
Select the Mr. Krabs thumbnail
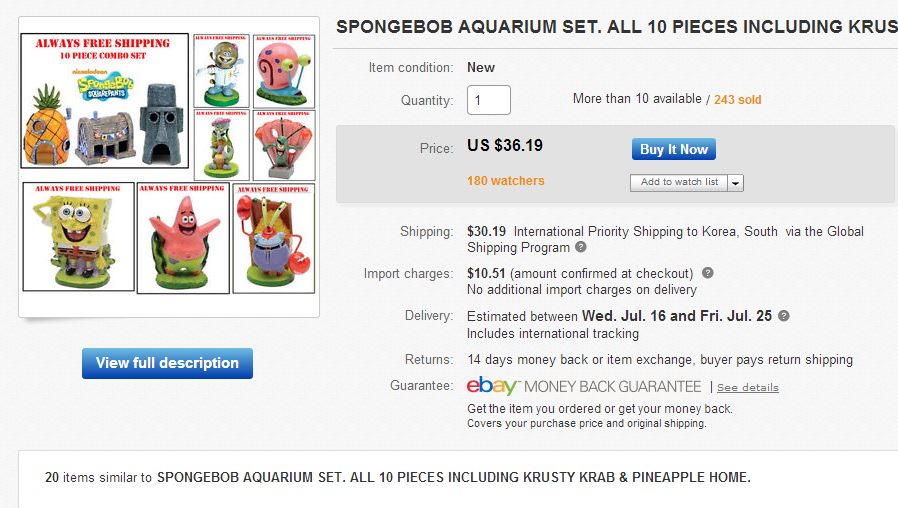pos(273,238)
